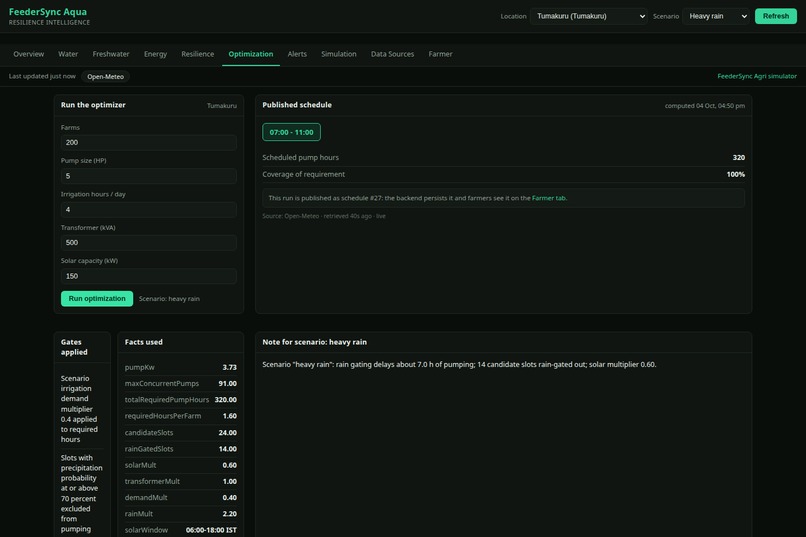Screen dimensions: 806x537
Task: Select the Optimization tab
Action: (251, 54)
